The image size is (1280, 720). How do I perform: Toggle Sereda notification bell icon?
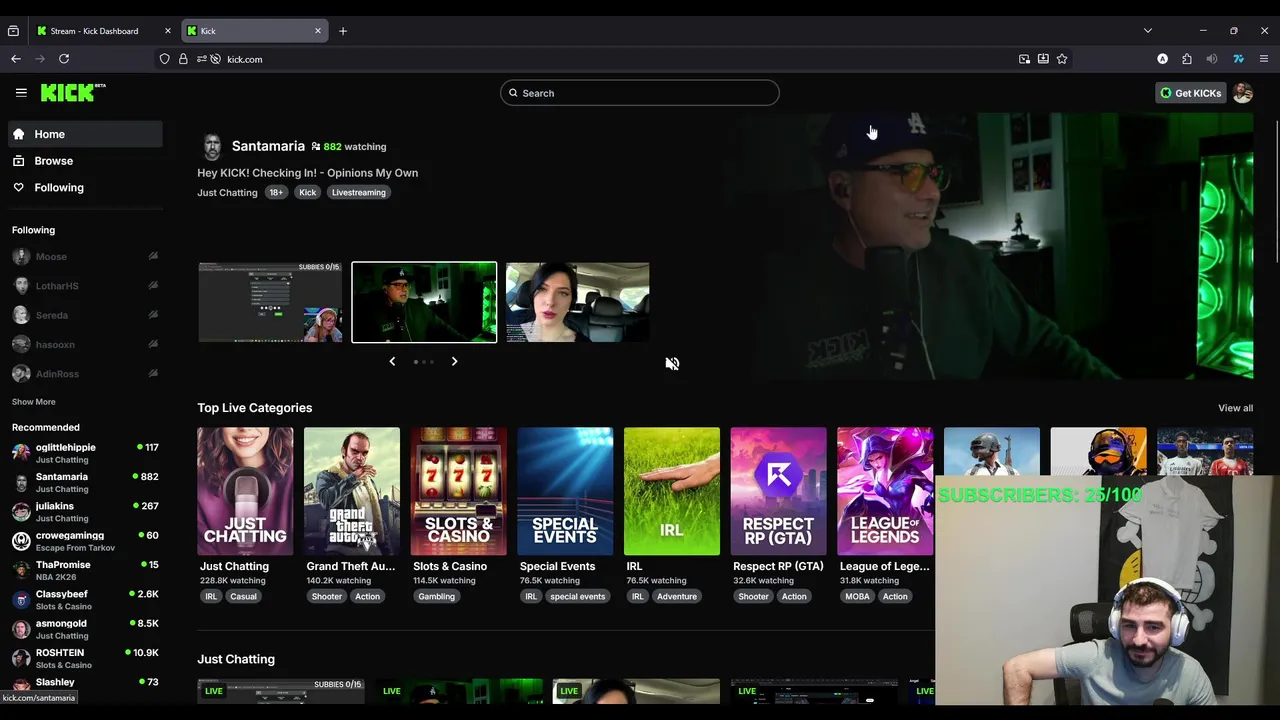coord(153,315)
